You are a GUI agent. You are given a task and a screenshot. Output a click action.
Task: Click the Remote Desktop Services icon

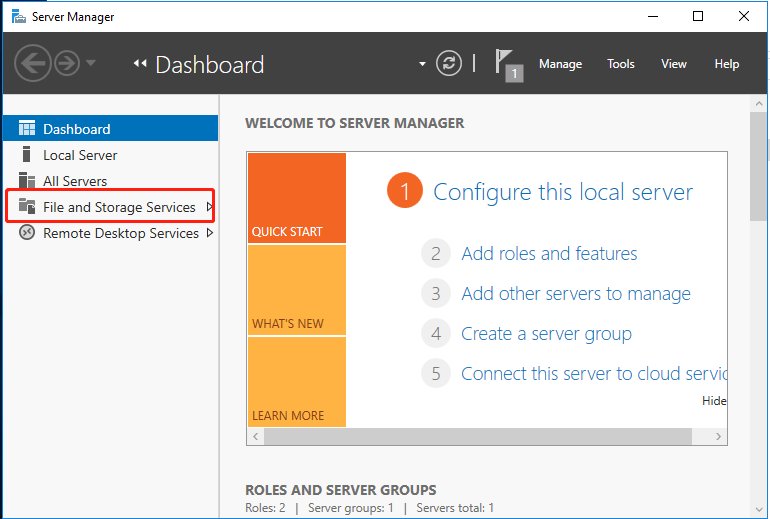[x=27, y=233]
